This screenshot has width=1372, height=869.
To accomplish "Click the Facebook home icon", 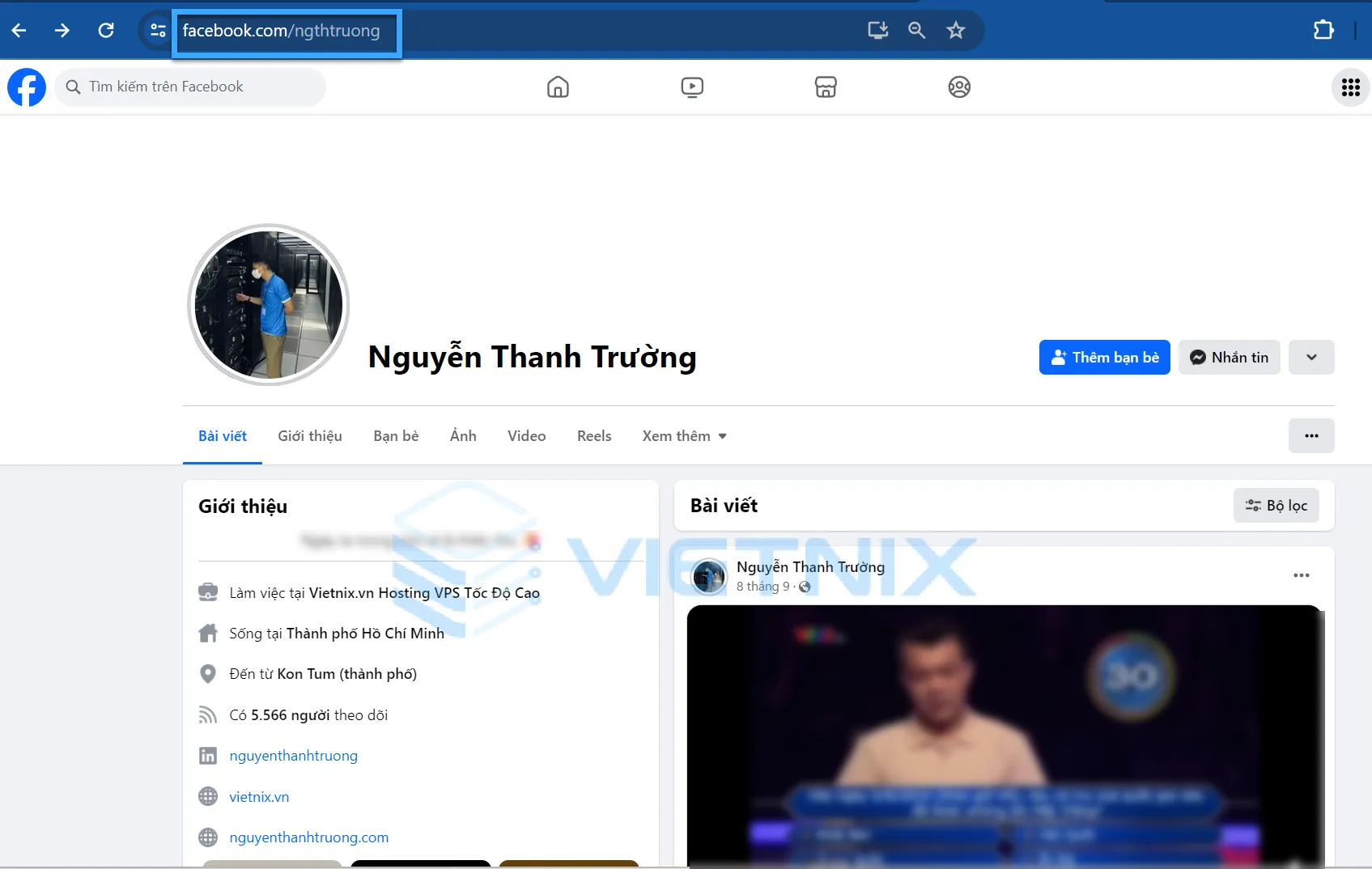I will coord(558,87).
